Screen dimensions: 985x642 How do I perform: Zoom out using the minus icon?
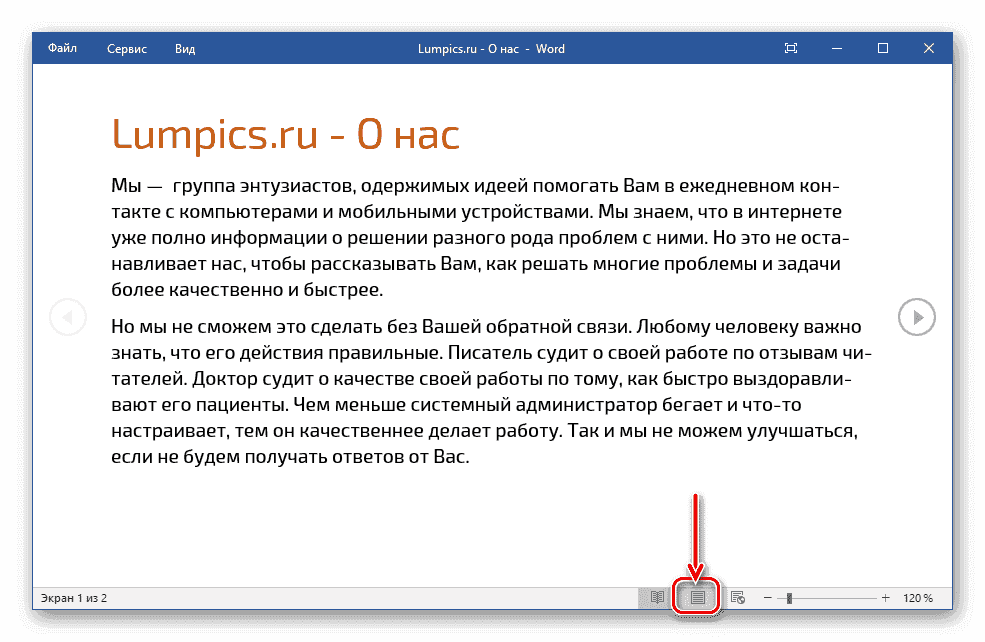pos(768,596)
